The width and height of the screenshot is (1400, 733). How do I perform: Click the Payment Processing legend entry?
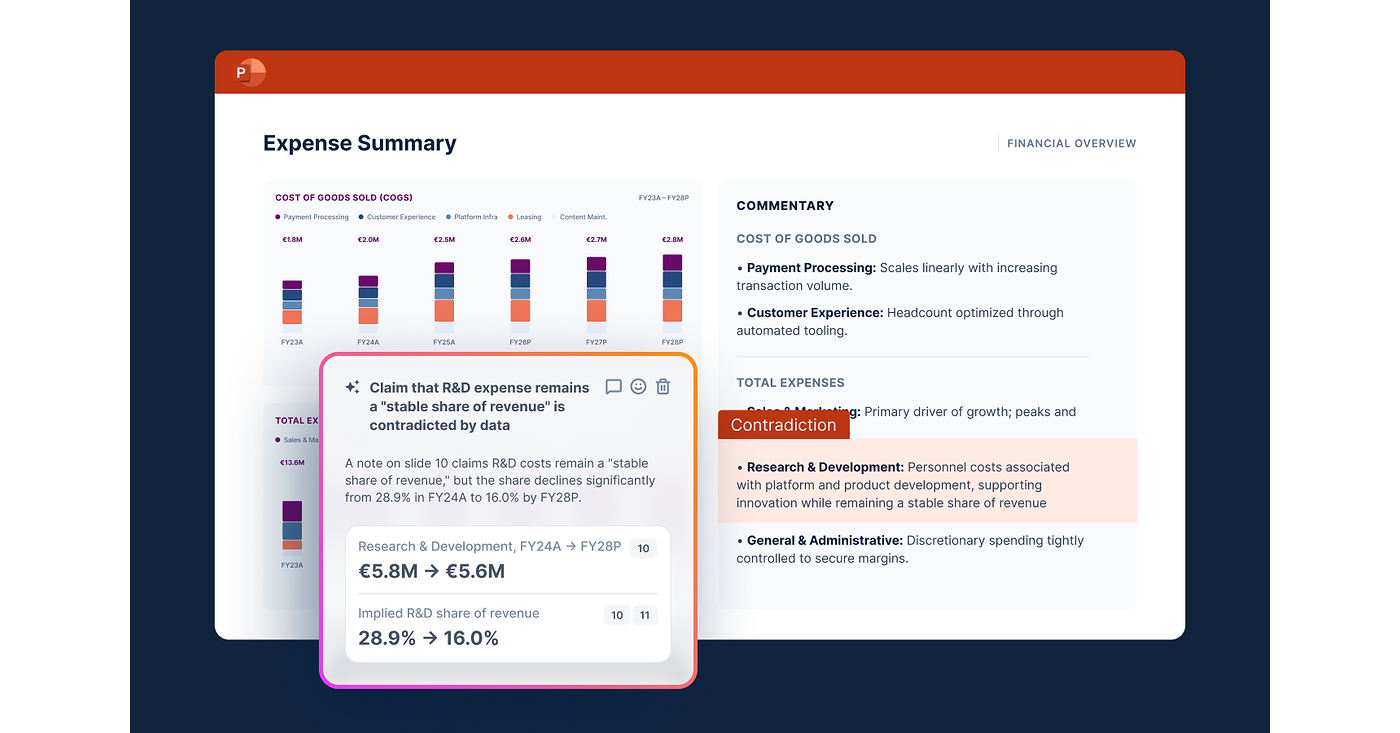(x=312, y=217)
